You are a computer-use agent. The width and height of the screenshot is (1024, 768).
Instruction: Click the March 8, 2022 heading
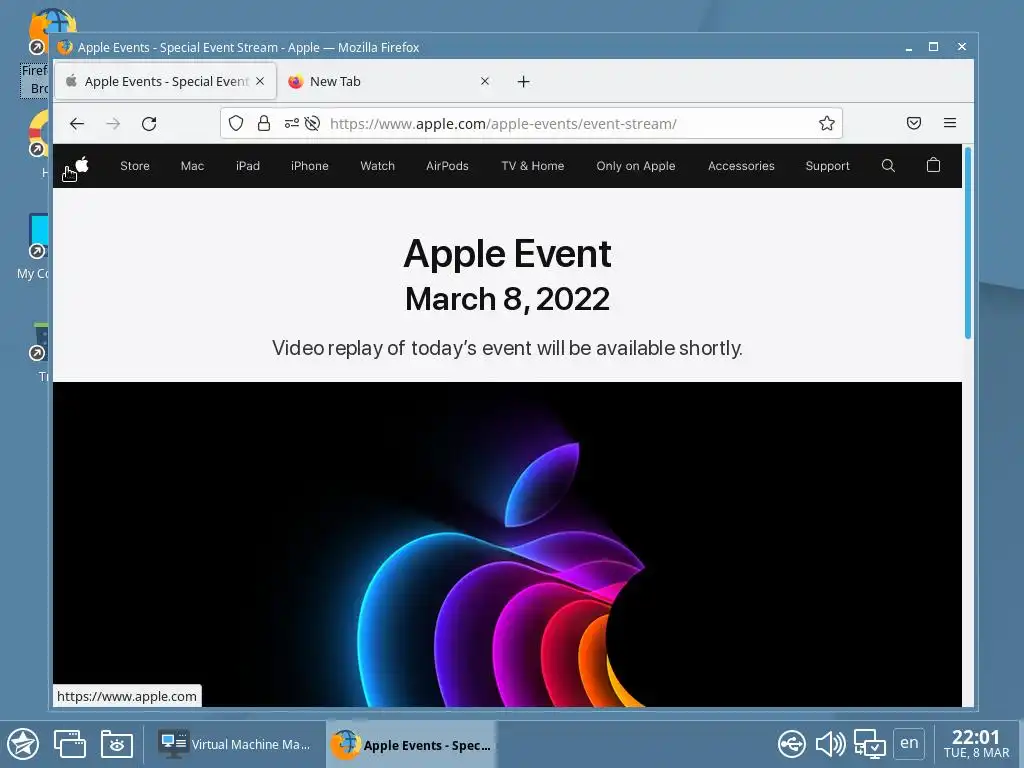[x=507, y=299]
